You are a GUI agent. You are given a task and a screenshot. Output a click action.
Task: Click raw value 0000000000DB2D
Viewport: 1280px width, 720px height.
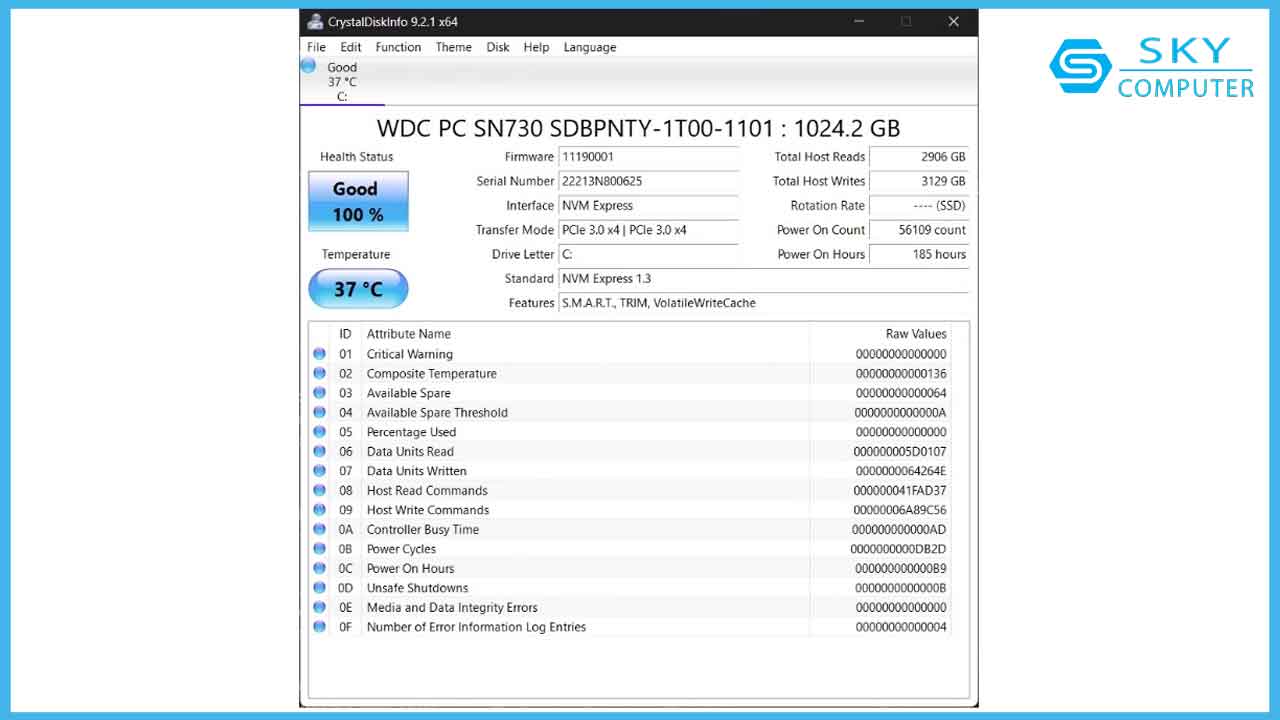tap(899, 549)
